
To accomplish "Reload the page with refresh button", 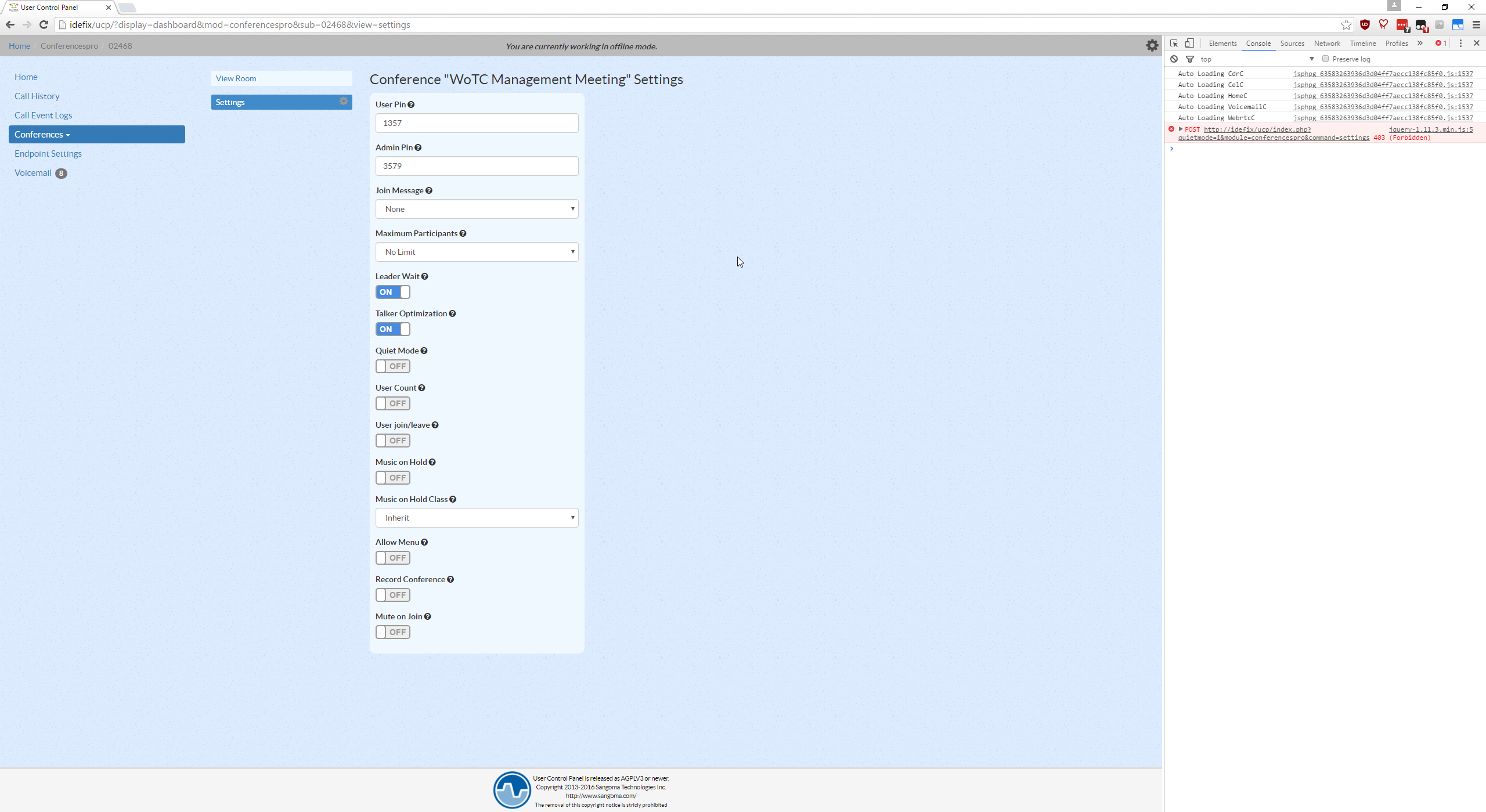I will coord(44,24).
